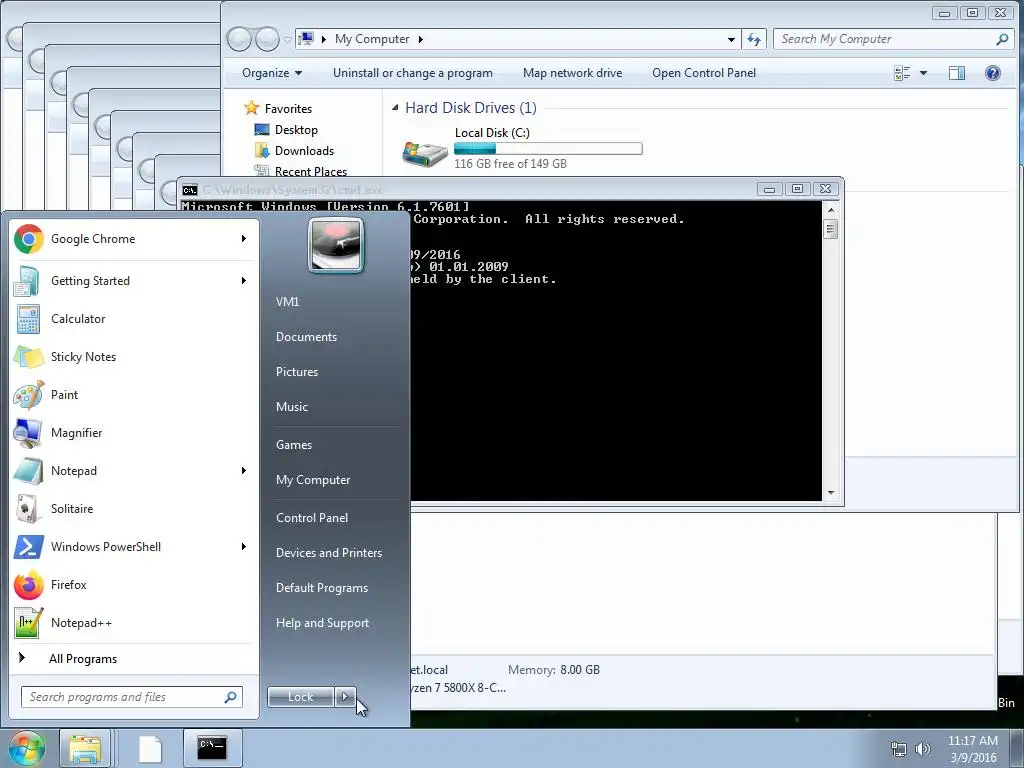Collapse the Hard Disk Drives group
1024x768 pixels.
(395, 108)
